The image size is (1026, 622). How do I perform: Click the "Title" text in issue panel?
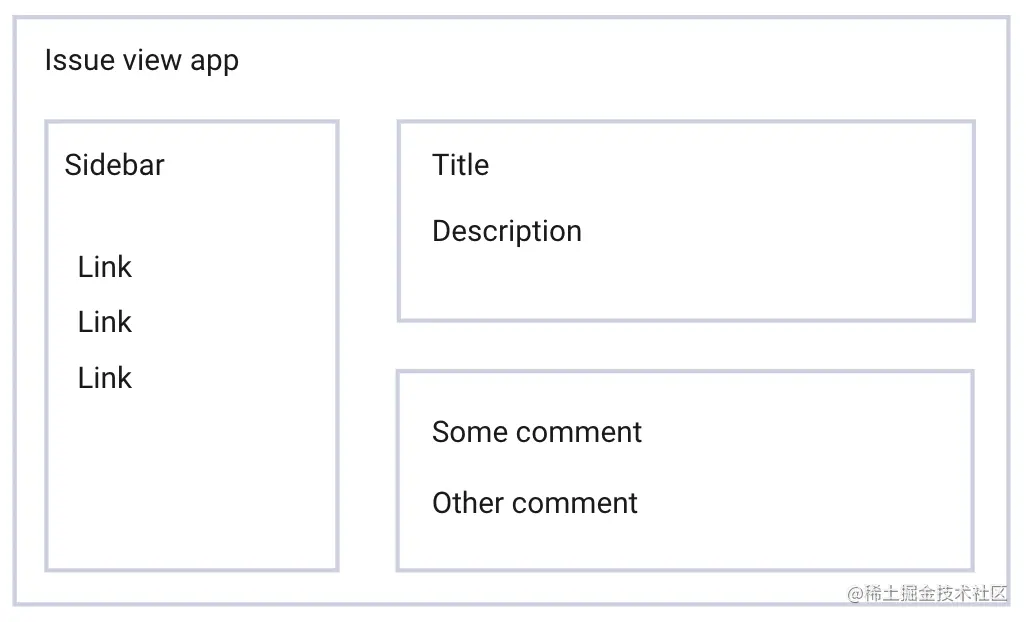(461, 165)
